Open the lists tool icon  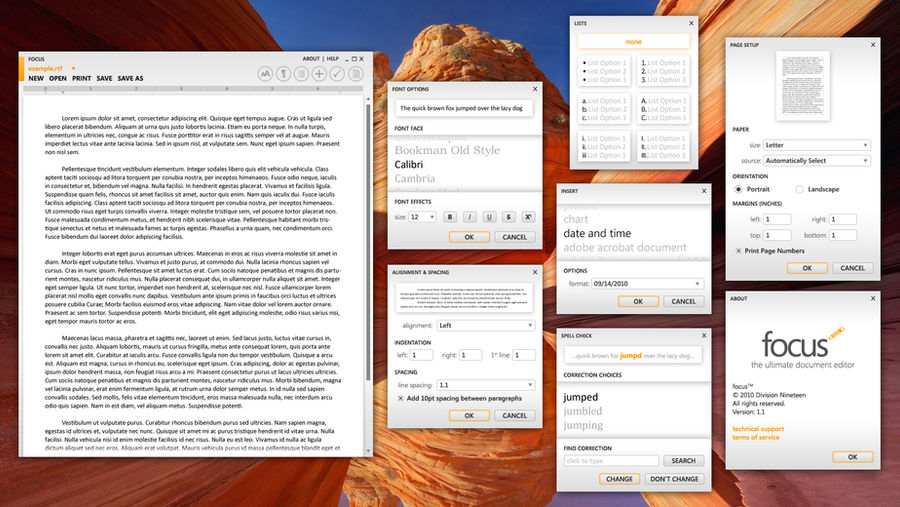click(x=301, y=74)
